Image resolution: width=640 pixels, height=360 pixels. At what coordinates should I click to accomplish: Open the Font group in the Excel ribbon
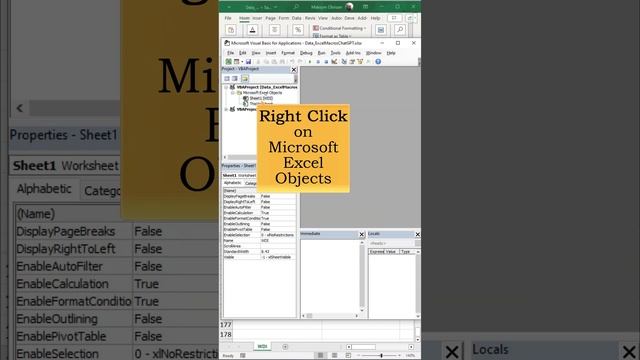pyautogui.click(x=252, y=30)
